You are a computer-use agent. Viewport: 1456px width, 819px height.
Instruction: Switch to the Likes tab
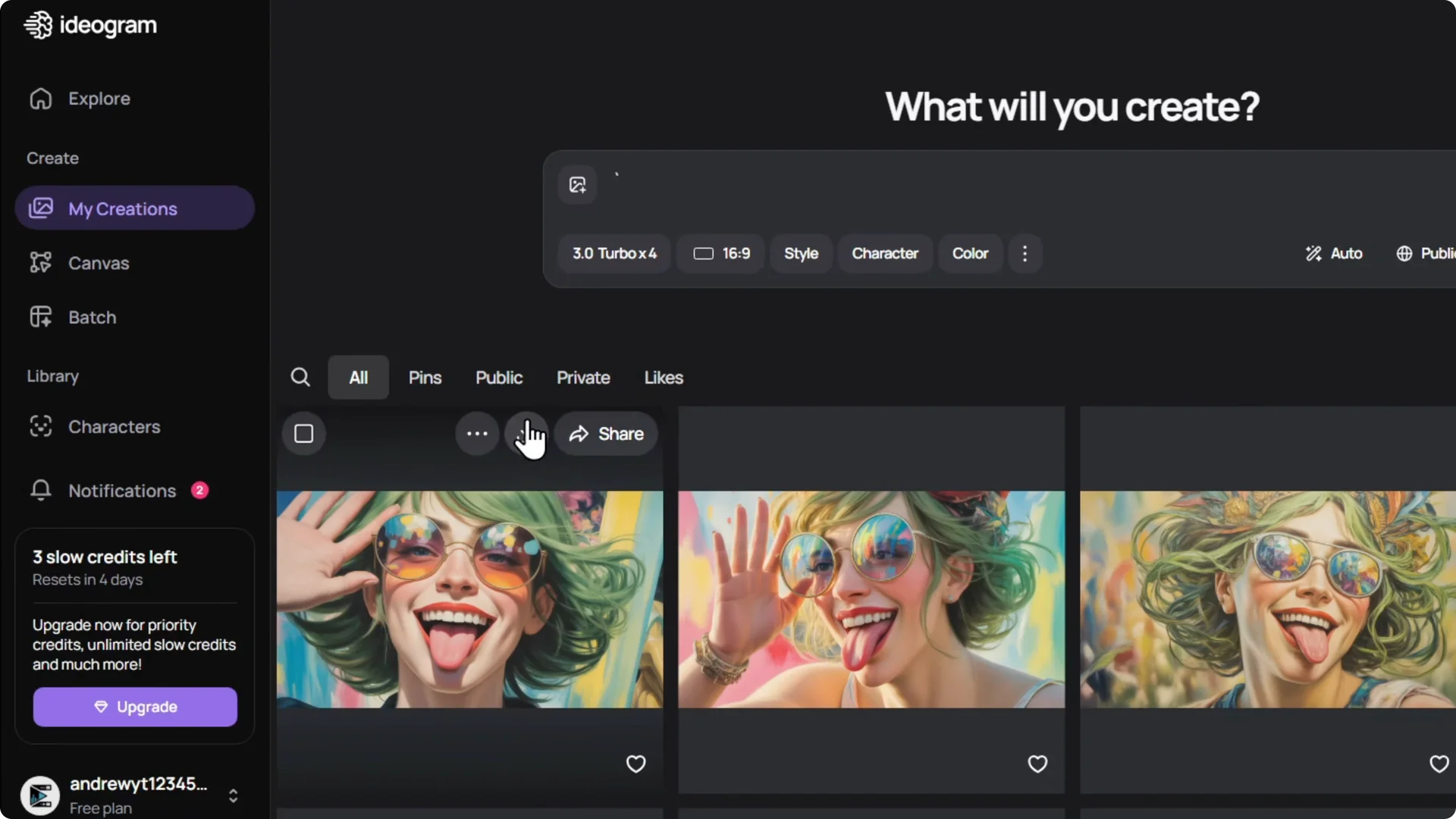(x=664, y=377)
